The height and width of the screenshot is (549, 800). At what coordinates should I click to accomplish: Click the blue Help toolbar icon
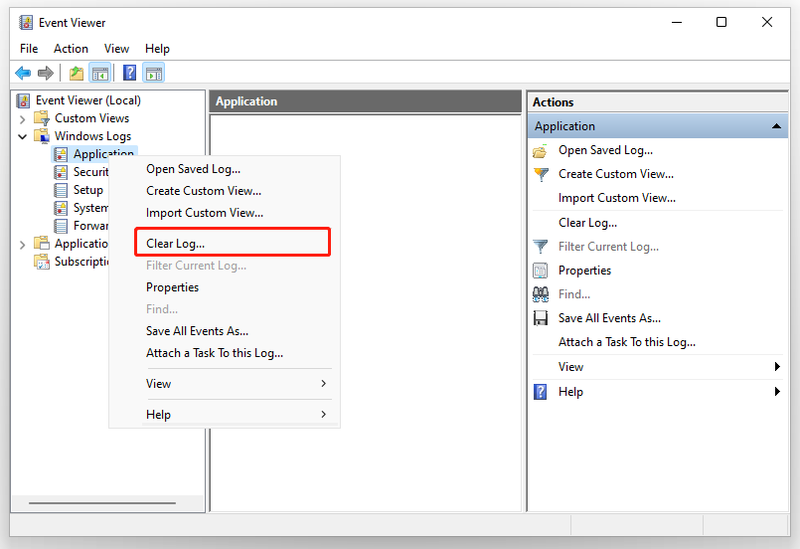pos(130,73)
